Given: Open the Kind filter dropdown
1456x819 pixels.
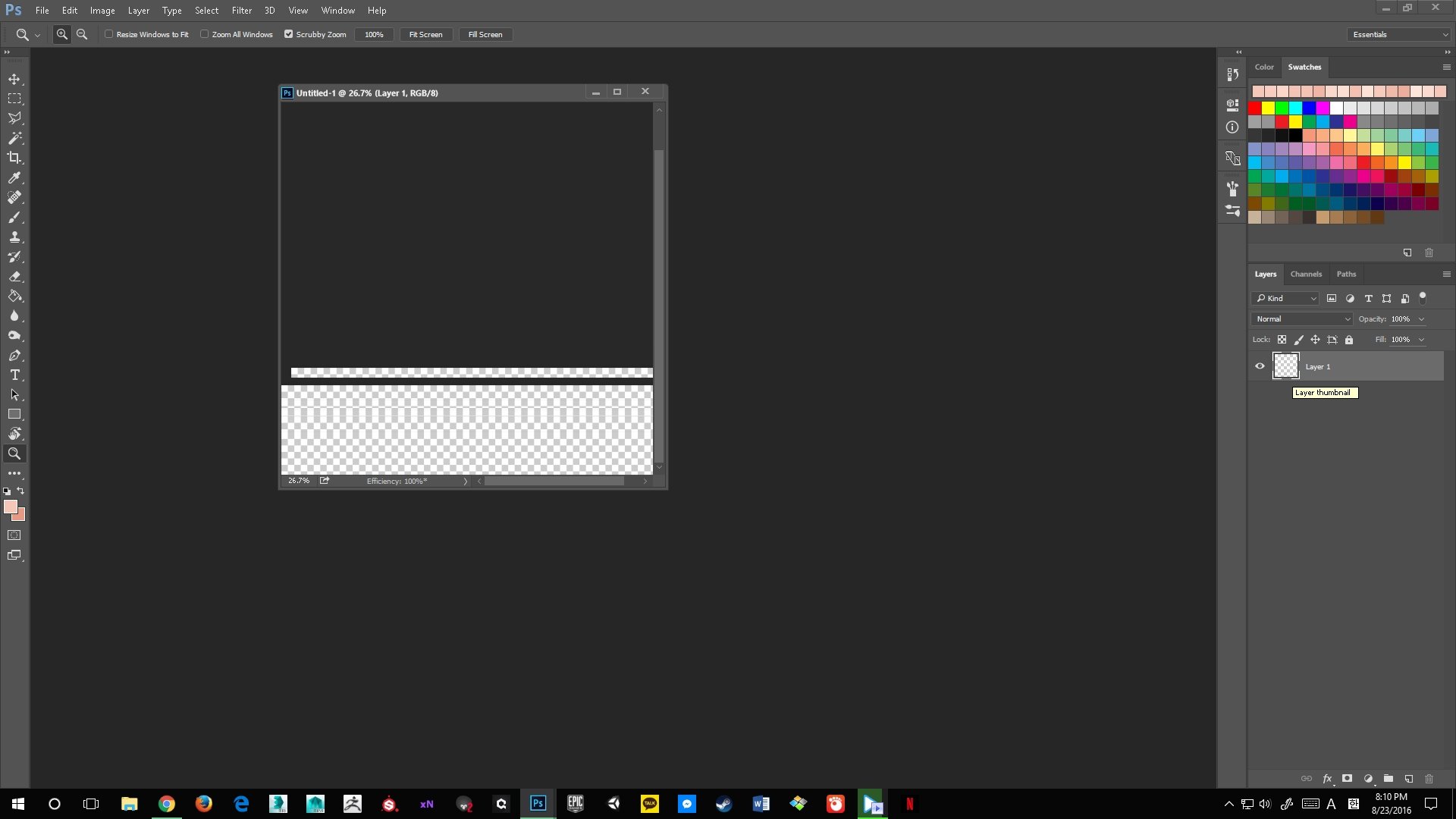Looking at the screenshot, I should (1285, 298).
